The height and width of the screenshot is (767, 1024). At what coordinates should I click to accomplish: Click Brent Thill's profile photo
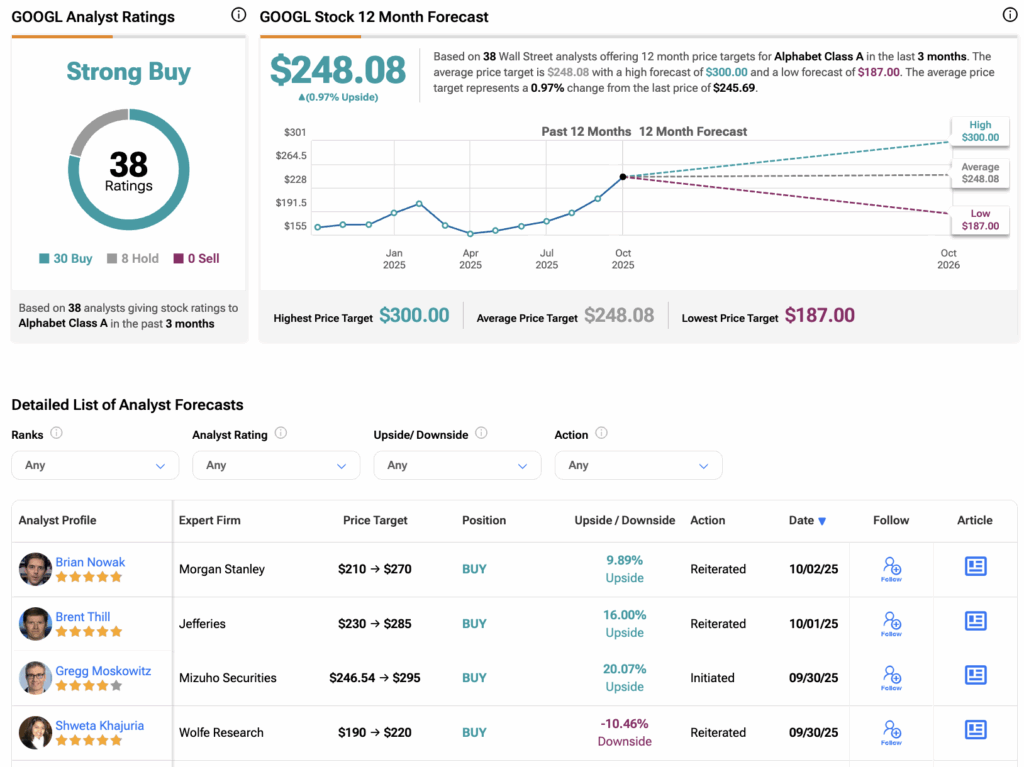(35, 624)
